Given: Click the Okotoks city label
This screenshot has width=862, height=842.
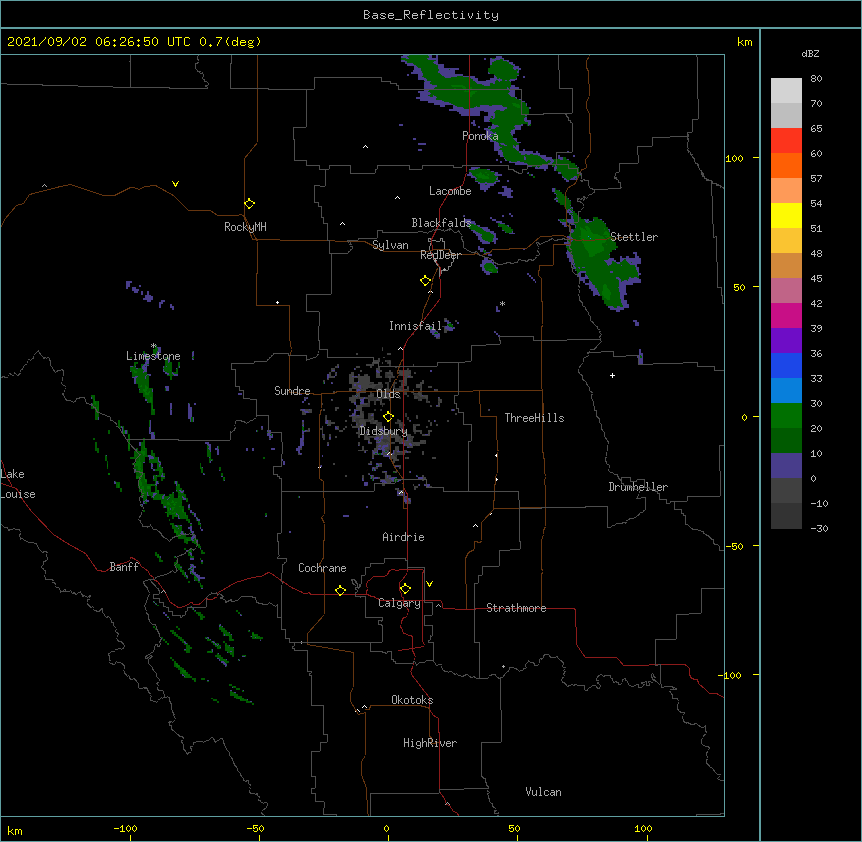Looking at the screenshot, I should click(x=412, y=700).
